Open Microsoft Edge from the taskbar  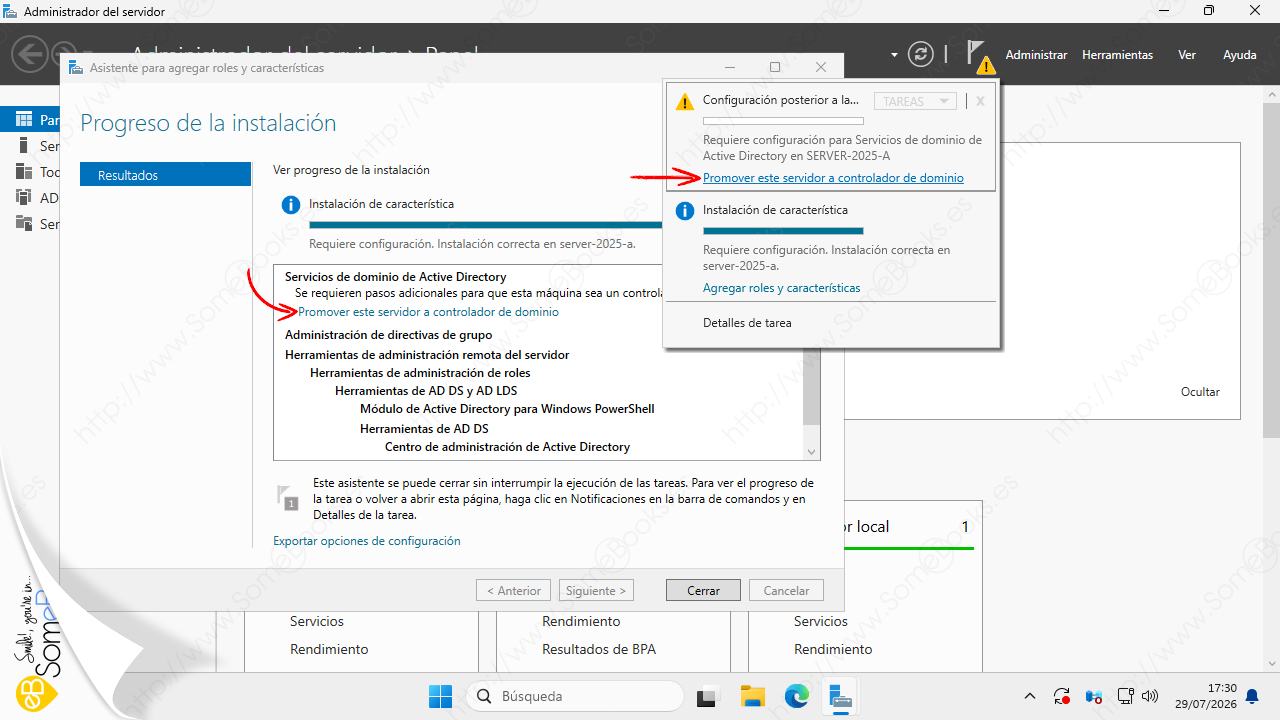[x=796, y=696]
